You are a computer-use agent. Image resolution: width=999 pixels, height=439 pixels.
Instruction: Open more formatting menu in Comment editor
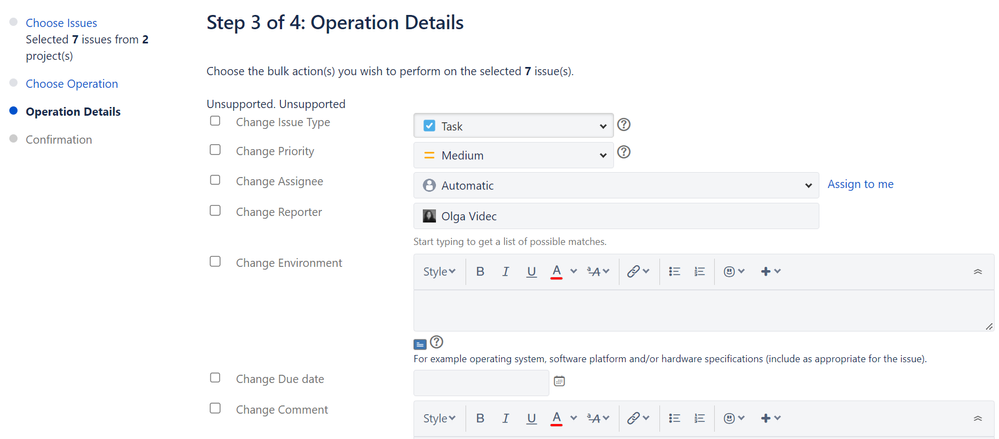coord(598,418)
